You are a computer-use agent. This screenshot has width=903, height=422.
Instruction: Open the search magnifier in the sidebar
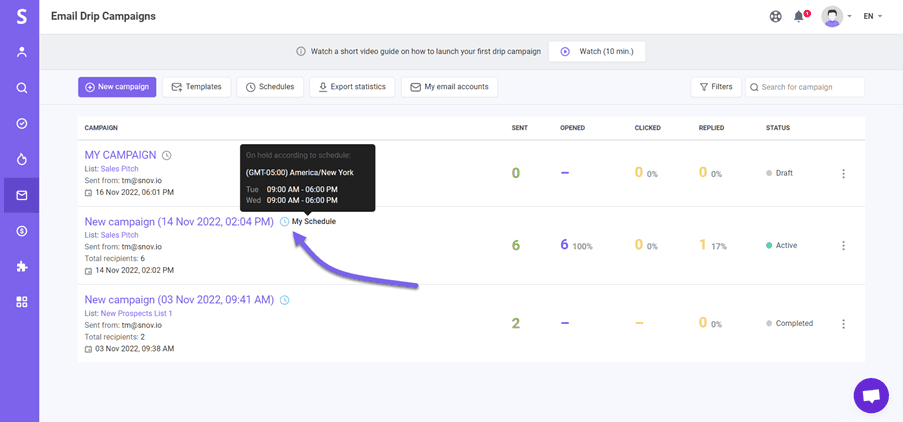(21, 88)
